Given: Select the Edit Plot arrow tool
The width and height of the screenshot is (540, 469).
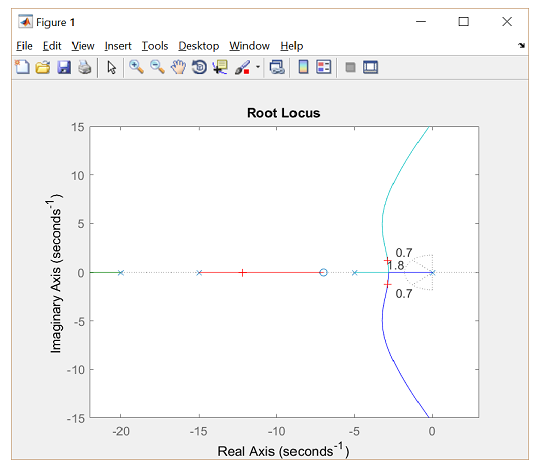Looking at the screenshot, I should tap(111, 67).
